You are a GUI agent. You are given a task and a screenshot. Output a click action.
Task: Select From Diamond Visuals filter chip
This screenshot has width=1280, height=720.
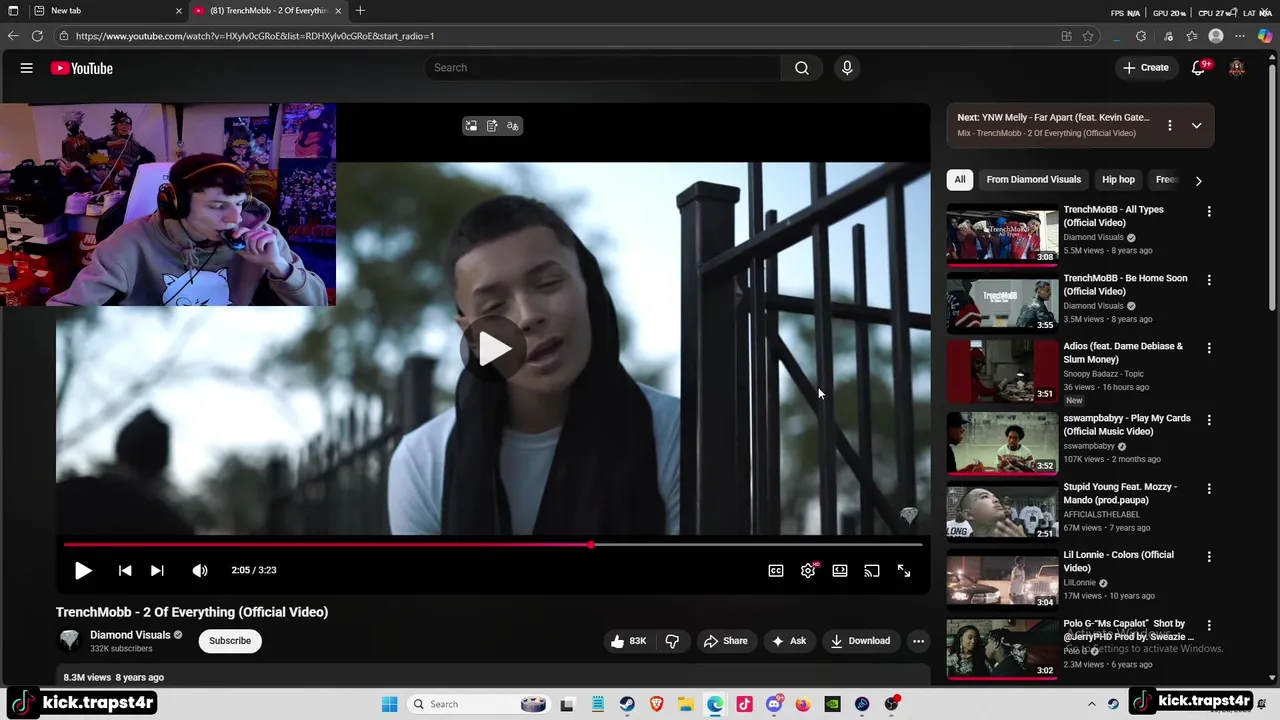pos(1034,180)
